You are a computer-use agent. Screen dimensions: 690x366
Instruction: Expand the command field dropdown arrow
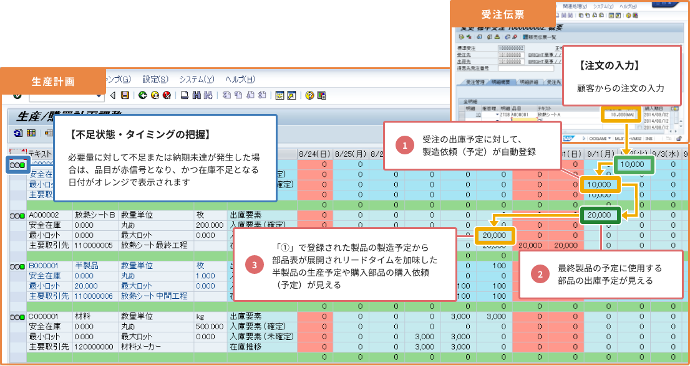[x=100, y=95]
